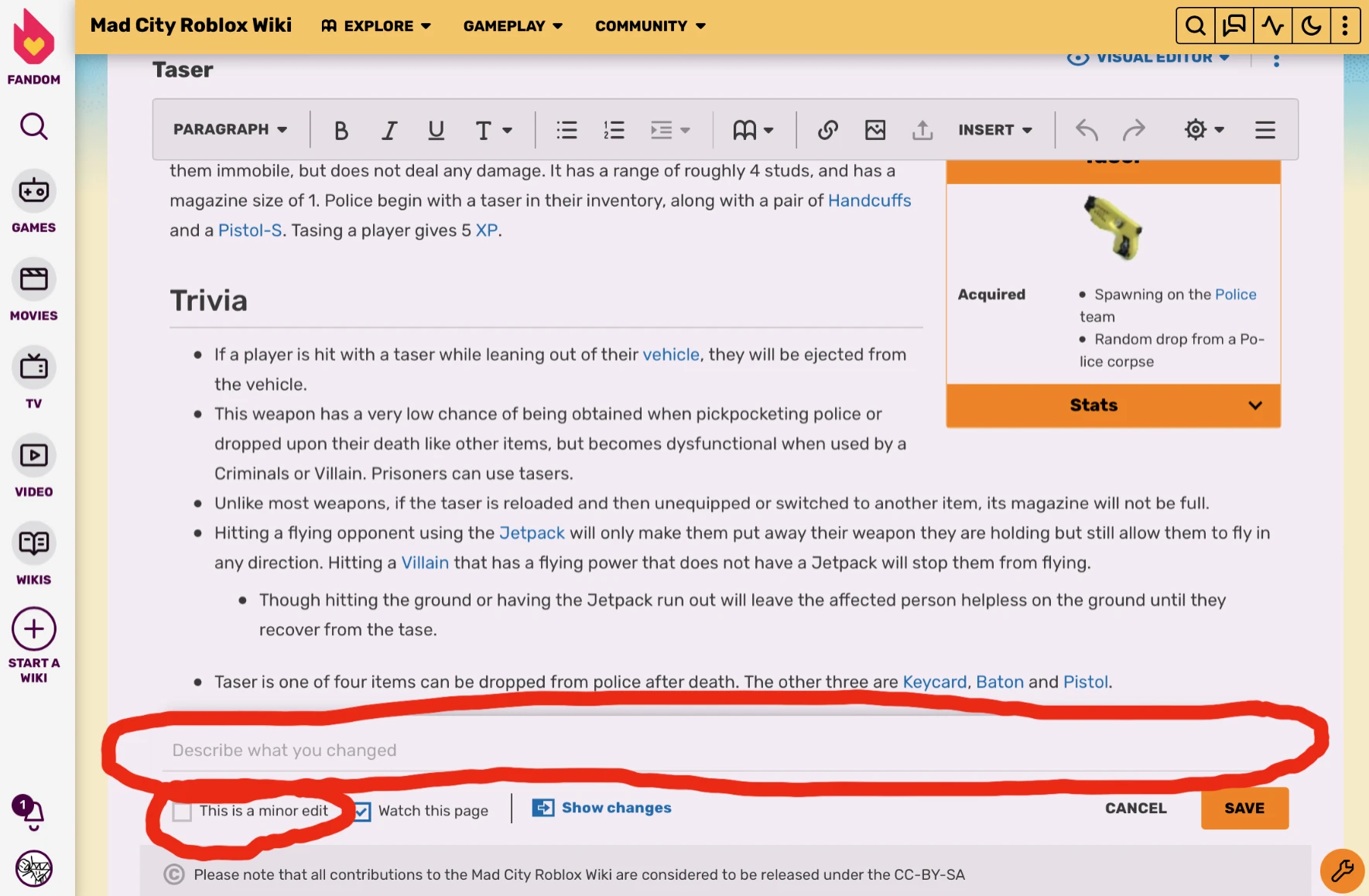Image resolution: width=1369 pixels, height=896 pixels.
Task: Check the 'This is a minor edit' box
Action: click(183, 812)
